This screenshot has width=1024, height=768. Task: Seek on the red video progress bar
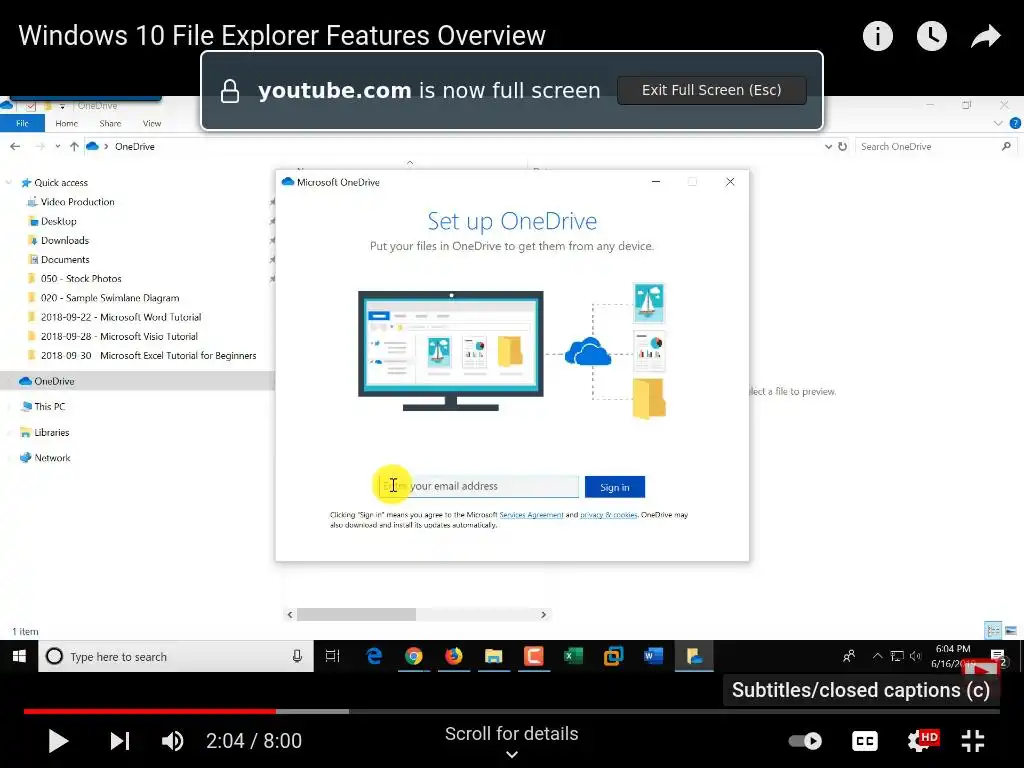pos(150,711)
